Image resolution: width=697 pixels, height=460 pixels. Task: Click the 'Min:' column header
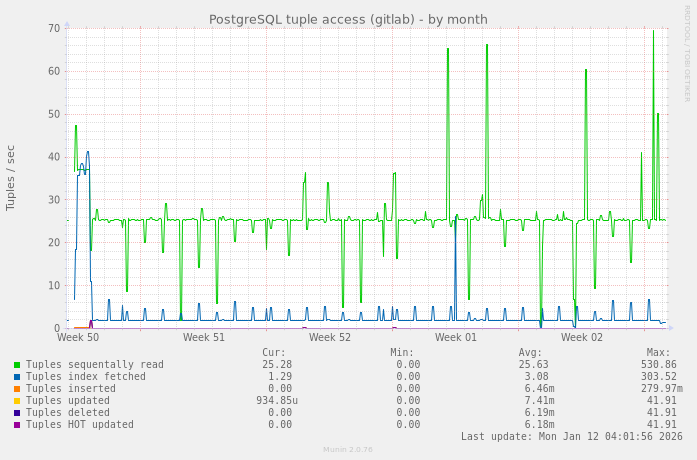[402, 352]
